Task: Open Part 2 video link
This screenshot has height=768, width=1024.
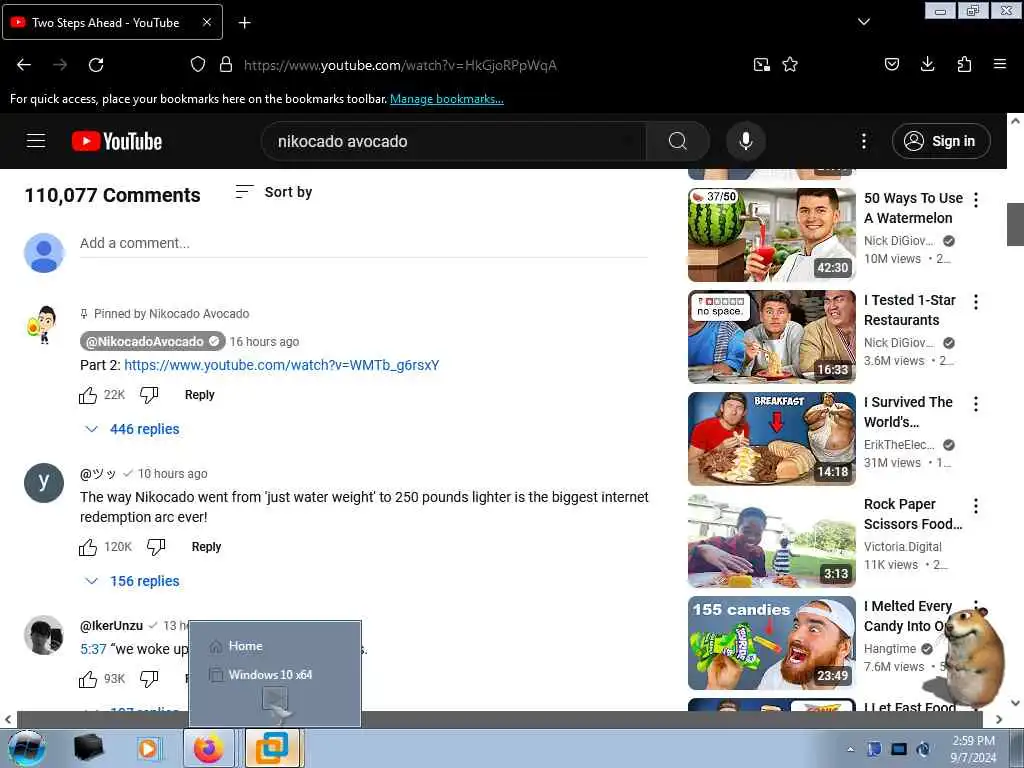Action: pos(281,365)
